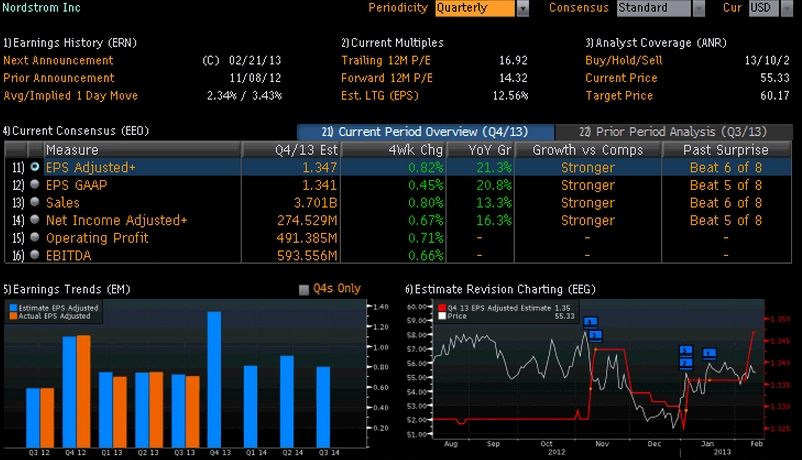
Task: Click the 'Beat 5 of 8' EPS GAAP cell
Action: (726, 185)
